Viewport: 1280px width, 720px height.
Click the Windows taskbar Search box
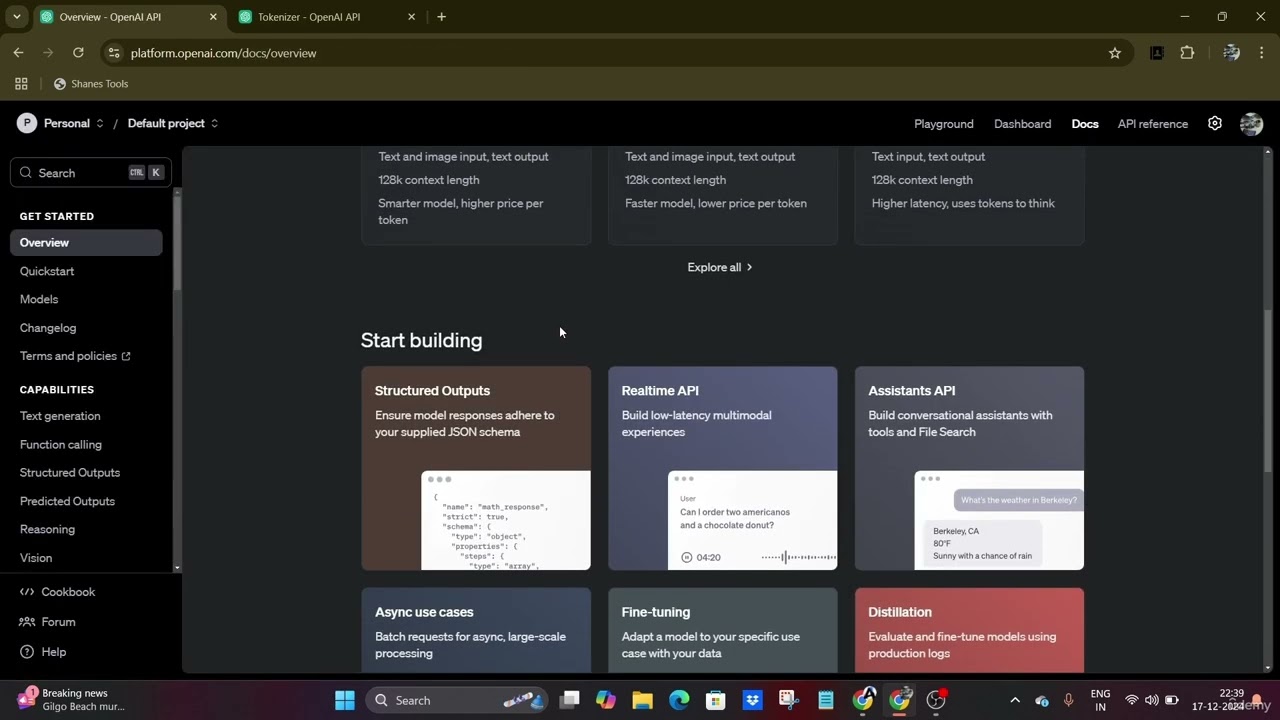point(458,700)
